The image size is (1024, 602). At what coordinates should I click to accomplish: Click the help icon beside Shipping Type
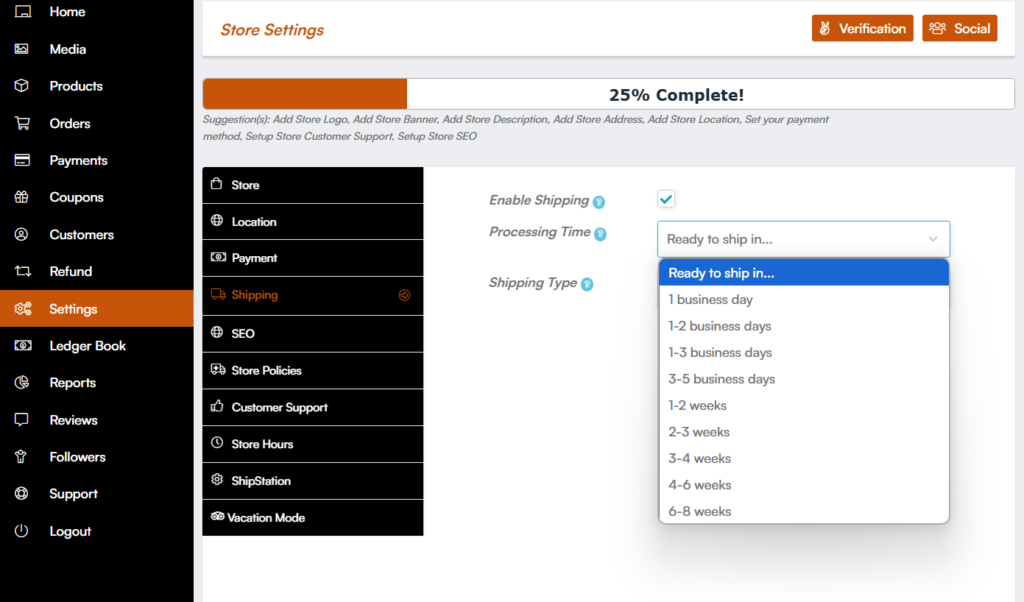tap(588, 284)
